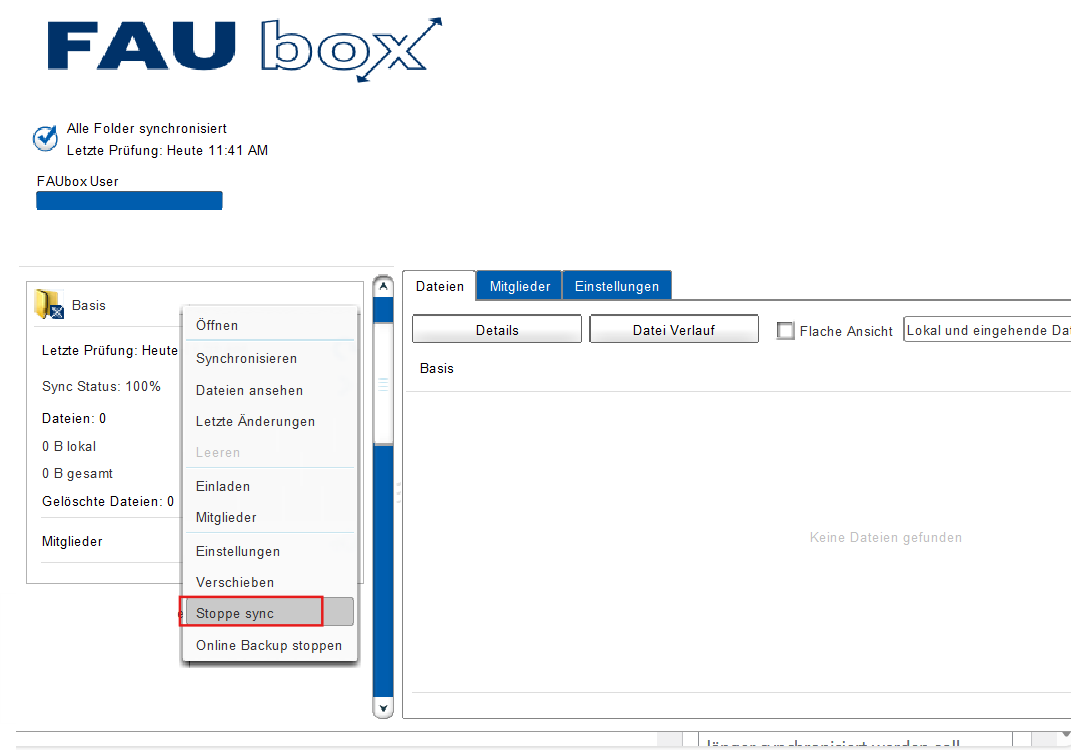
Task: Click the folder list scroll-down arrow
Action: 383,708
